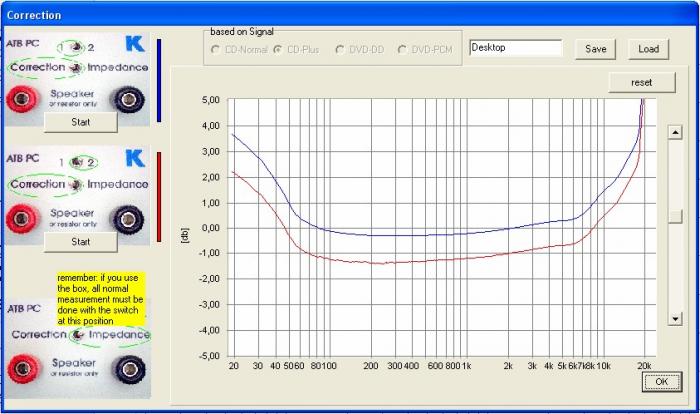700x414 pixels.
Task: Click the Desktop name text field
Action: 515,47
